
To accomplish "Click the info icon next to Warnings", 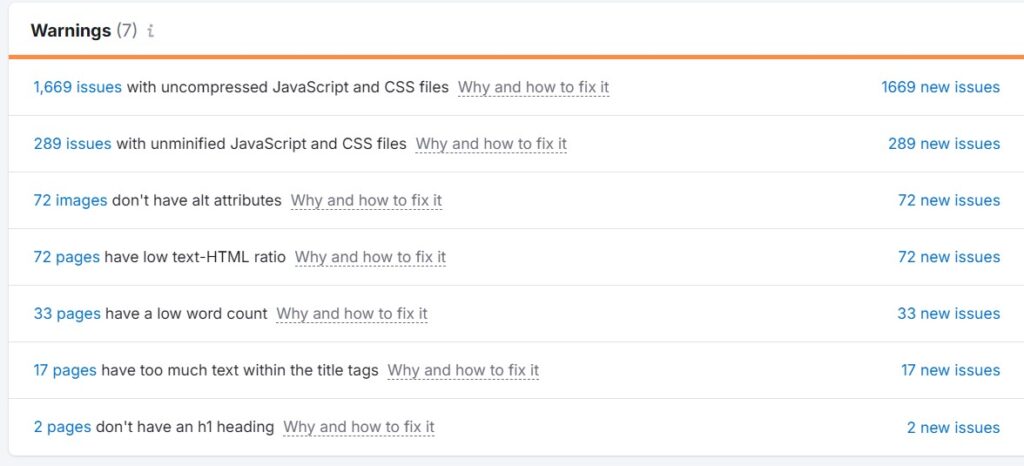I will pyautogui.click(x=151, y=31).
